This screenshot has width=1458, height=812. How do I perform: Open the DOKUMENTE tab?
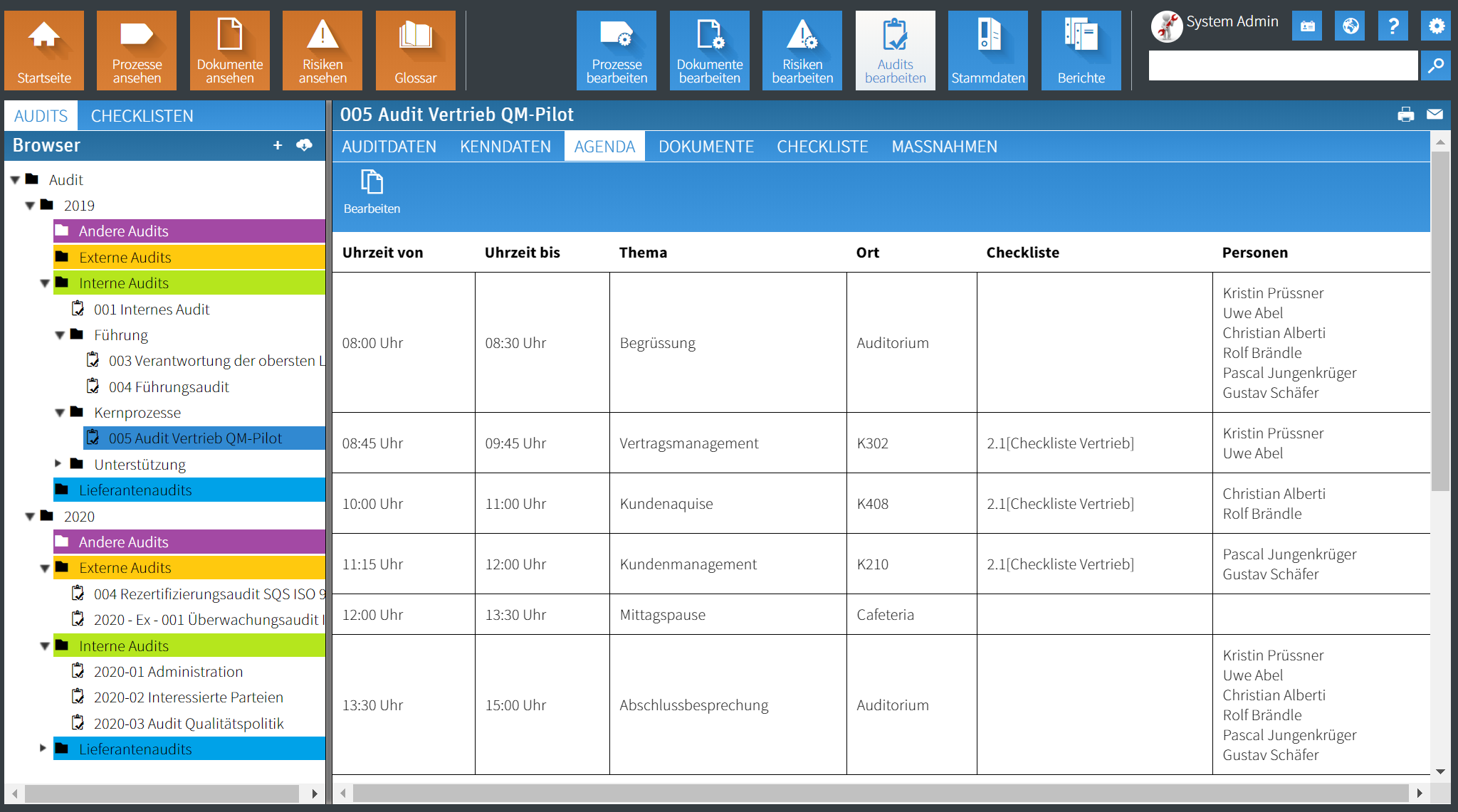click(706, 146)
